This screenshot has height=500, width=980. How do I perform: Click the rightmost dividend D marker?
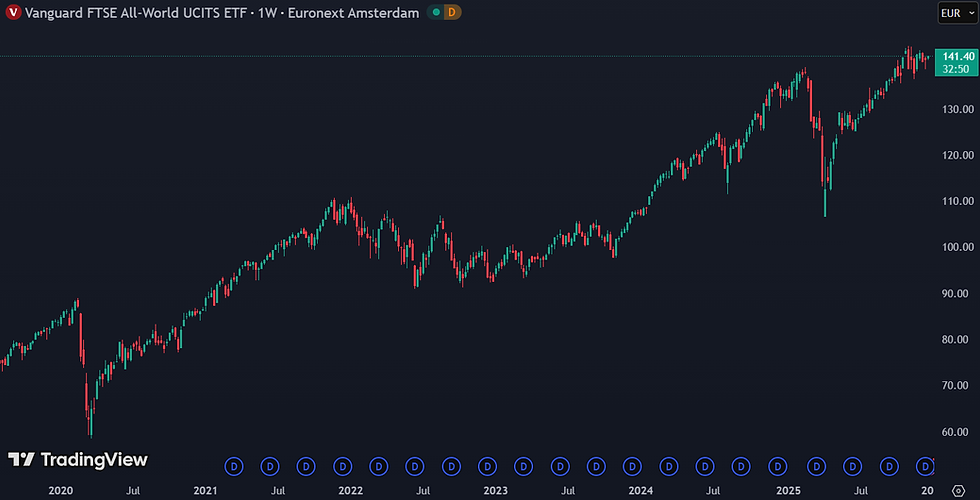(x=925, y=466)
